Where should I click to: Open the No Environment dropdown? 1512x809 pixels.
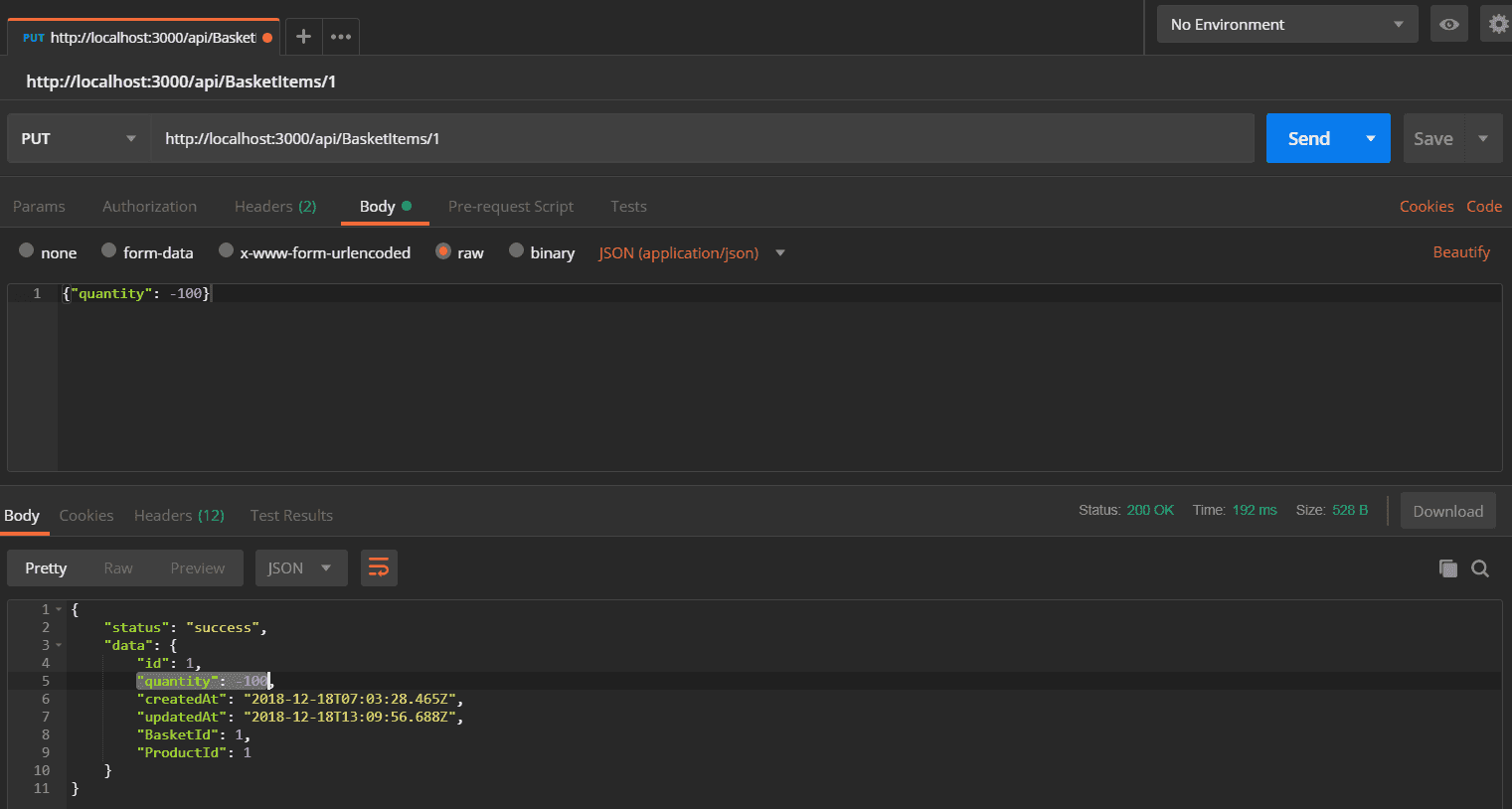(x=1287, y=24)
